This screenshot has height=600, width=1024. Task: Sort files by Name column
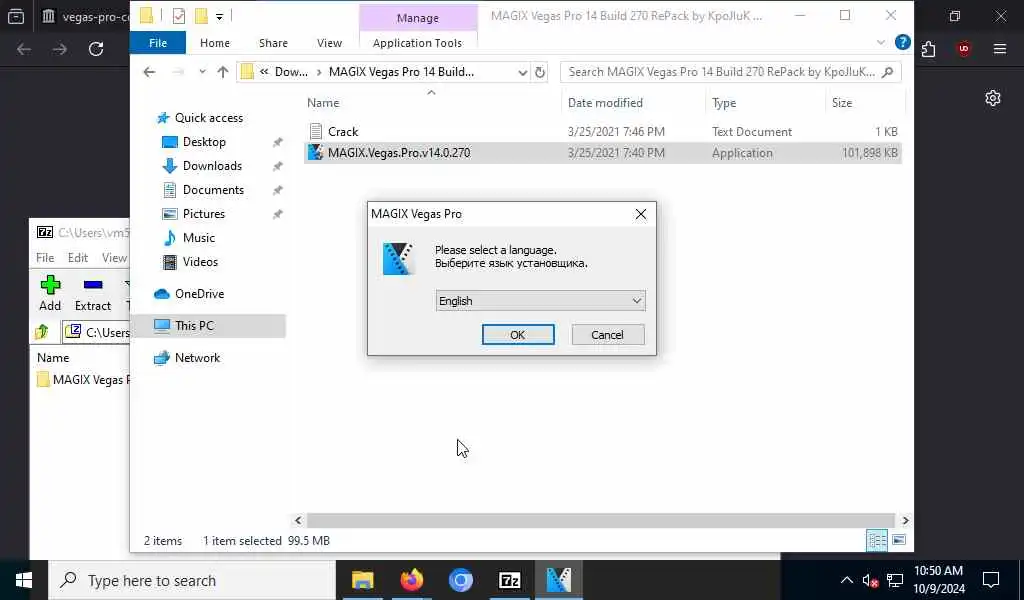323,103
